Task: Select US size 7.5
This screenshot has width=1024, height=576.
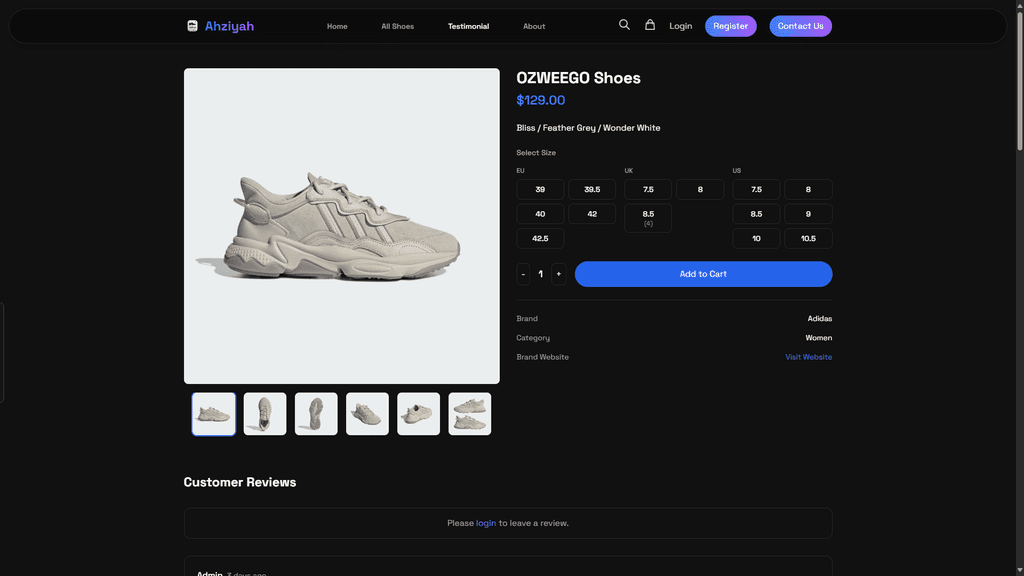Action: (x=756, y=189)
